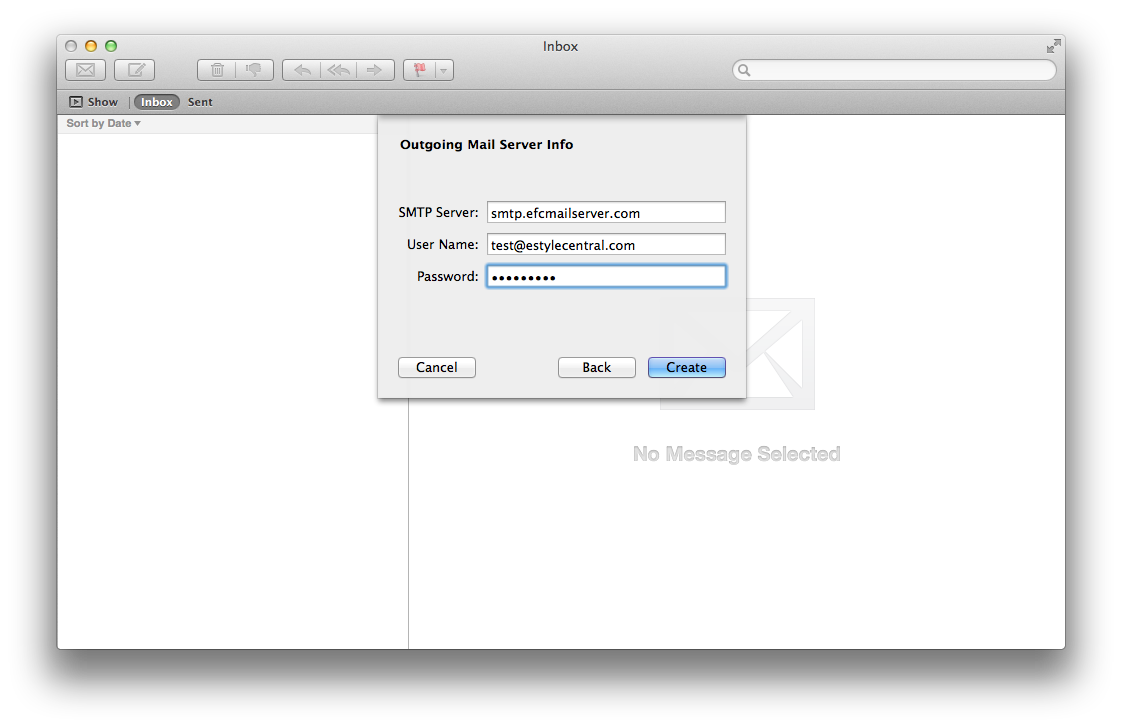Click Create to finish account
Viewport: 1122px width, 728px height.
pos(686,367)
